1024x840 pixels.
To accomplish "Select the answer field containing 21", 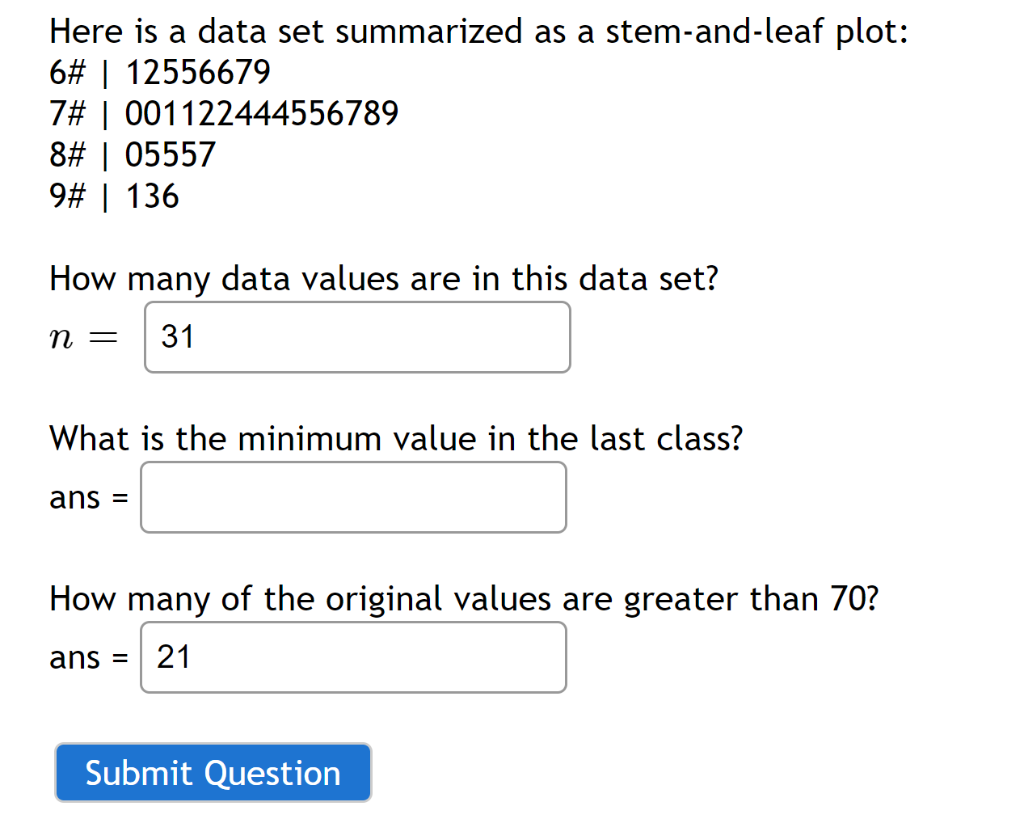I will (353, 657).
